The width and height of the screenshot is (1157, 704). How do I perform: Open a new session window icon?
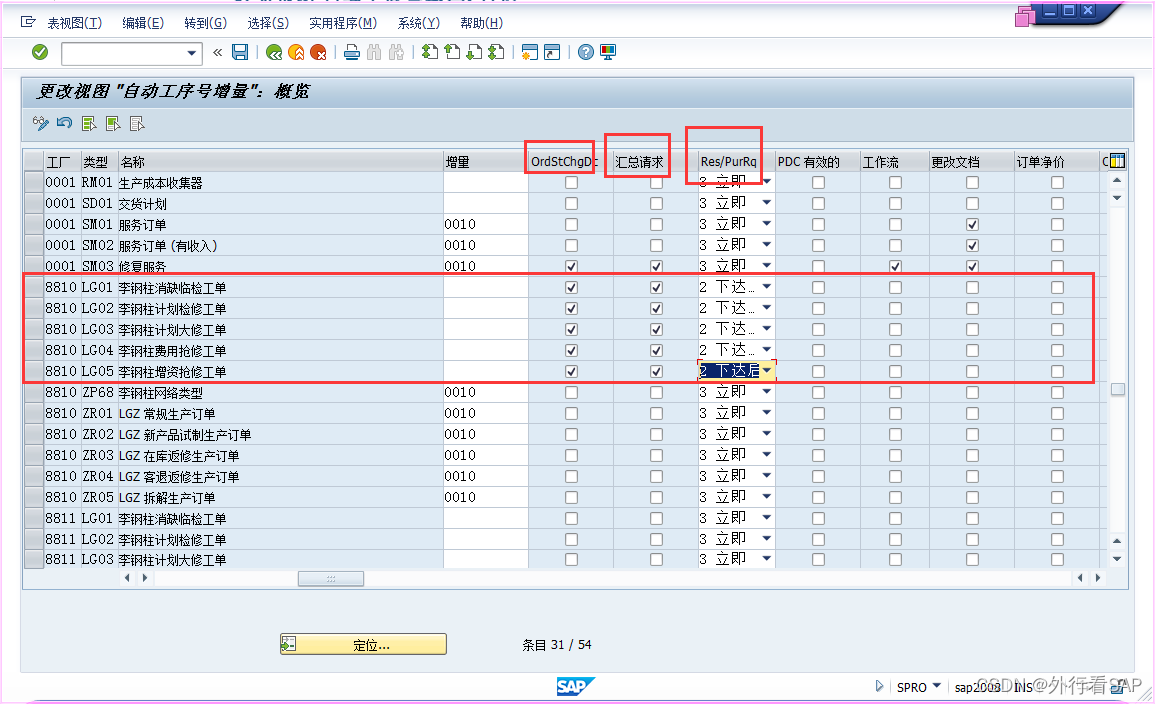pyautogui.click(x=529, y=52)
